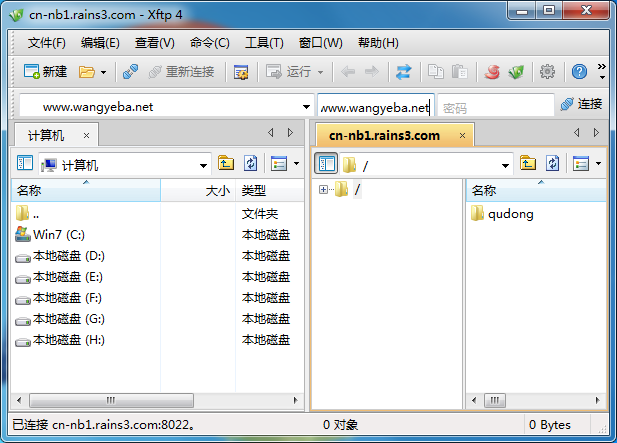Go up one folder in local pane
The width and height of the screenshot is (617, 443).
[226, 164]
